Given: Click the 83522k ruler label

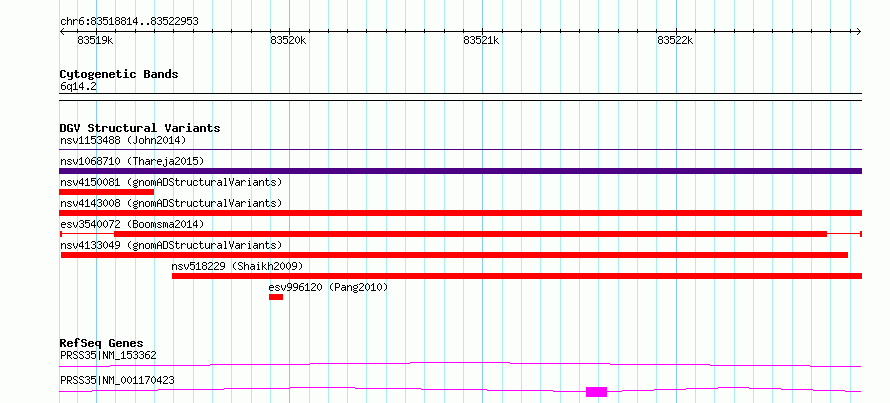Looking at the screenshot, I should click(675, 40).
